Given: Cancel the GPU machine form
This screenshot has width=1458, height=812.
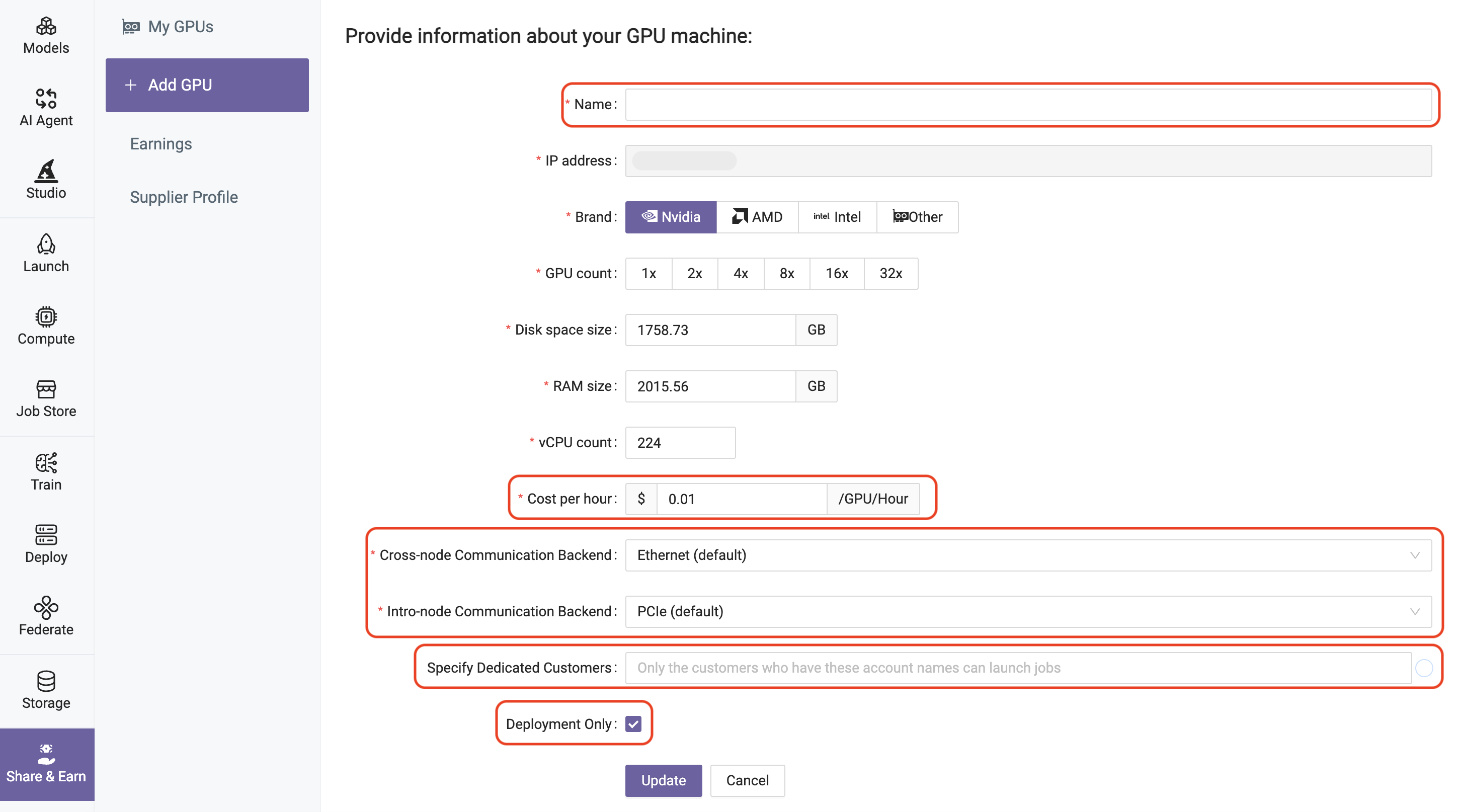Looking at the screenshot, I should coord(747,780).
